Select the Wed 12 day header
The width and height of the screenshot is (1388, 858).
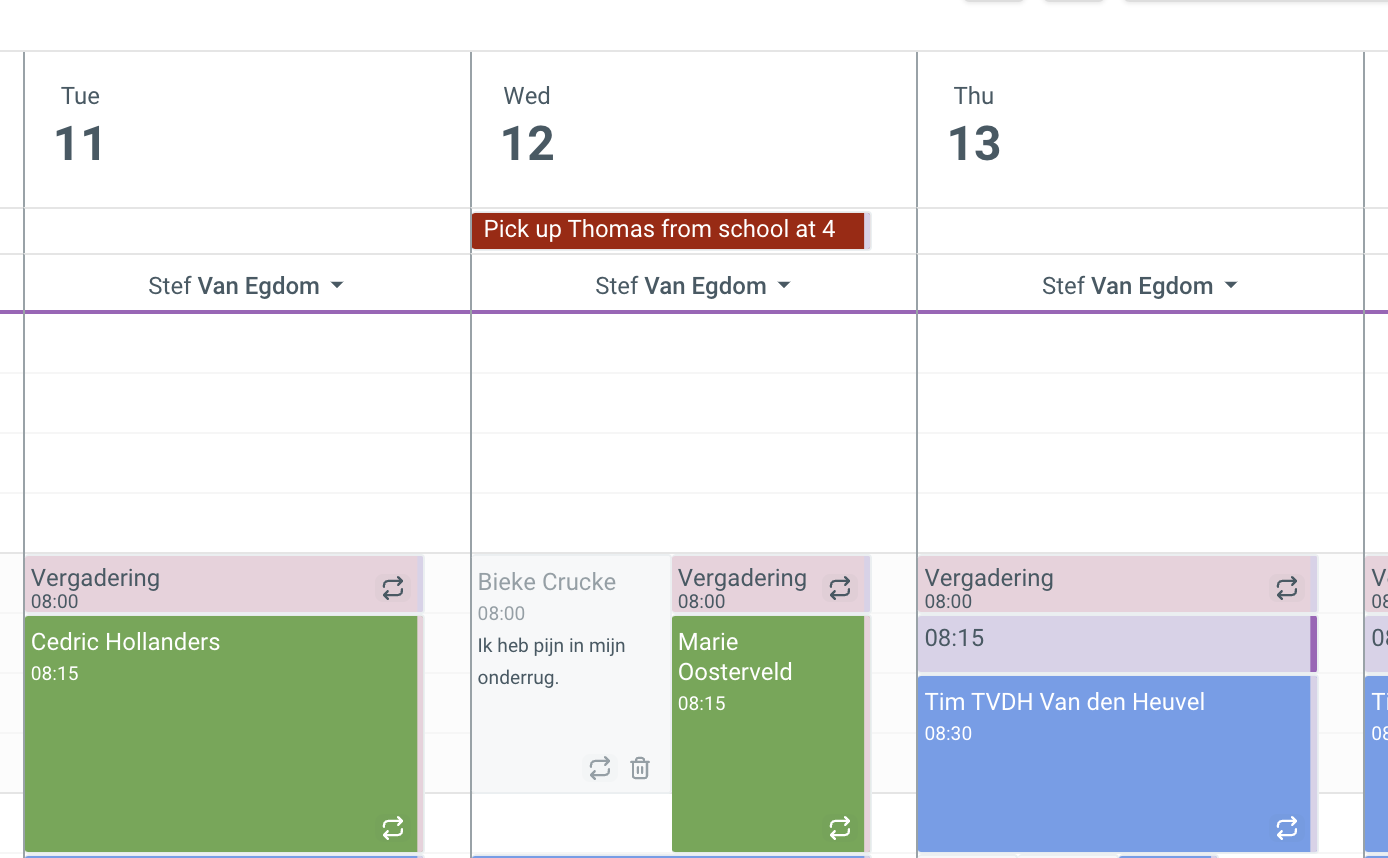tap(527, 130)
